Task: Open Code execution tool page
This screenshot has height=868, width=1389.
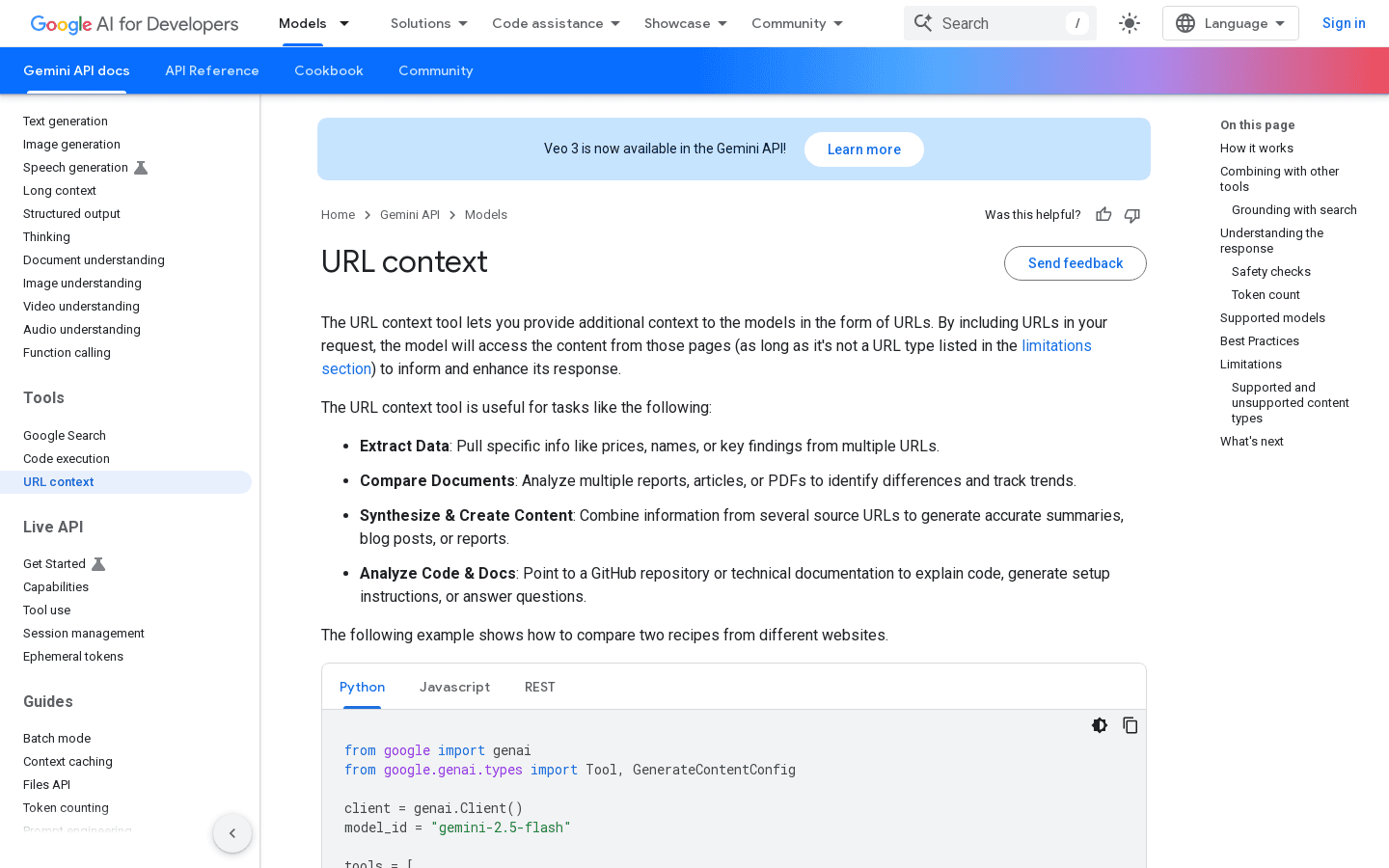Action: pyautogui.click(x=67, y=459)
